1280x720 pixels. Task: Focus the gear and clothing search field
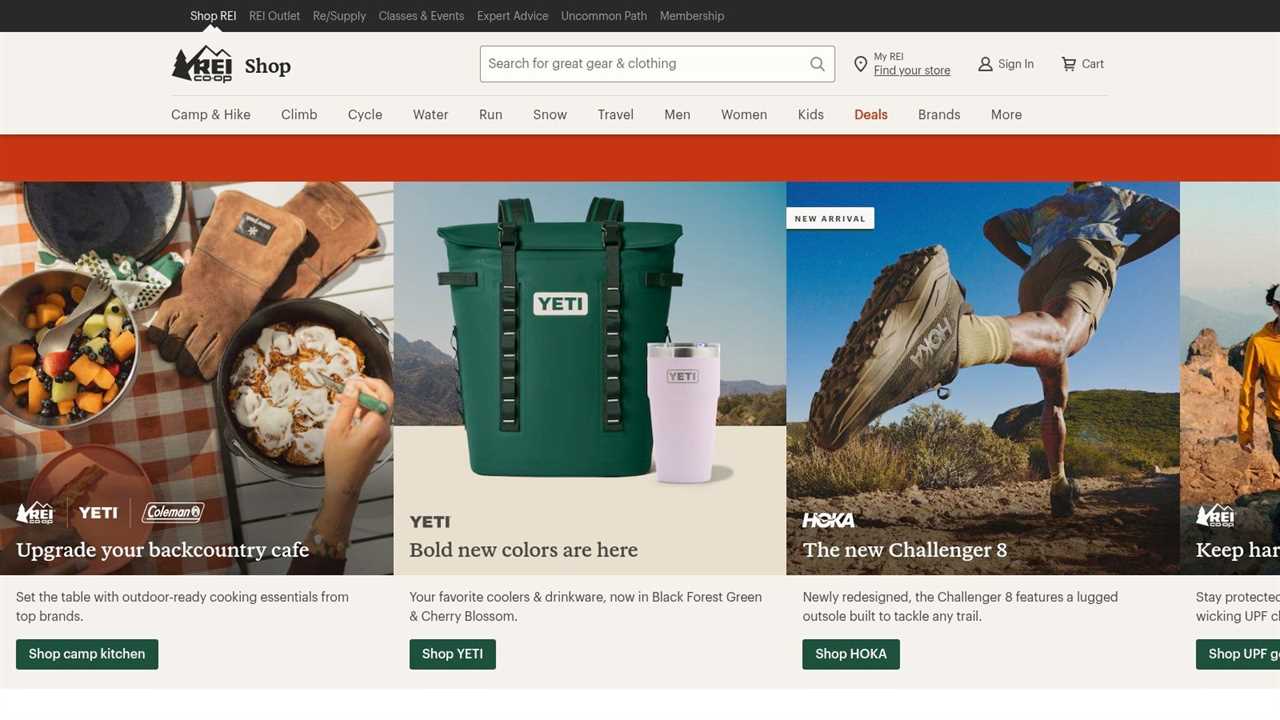click(x=657, y=64)
